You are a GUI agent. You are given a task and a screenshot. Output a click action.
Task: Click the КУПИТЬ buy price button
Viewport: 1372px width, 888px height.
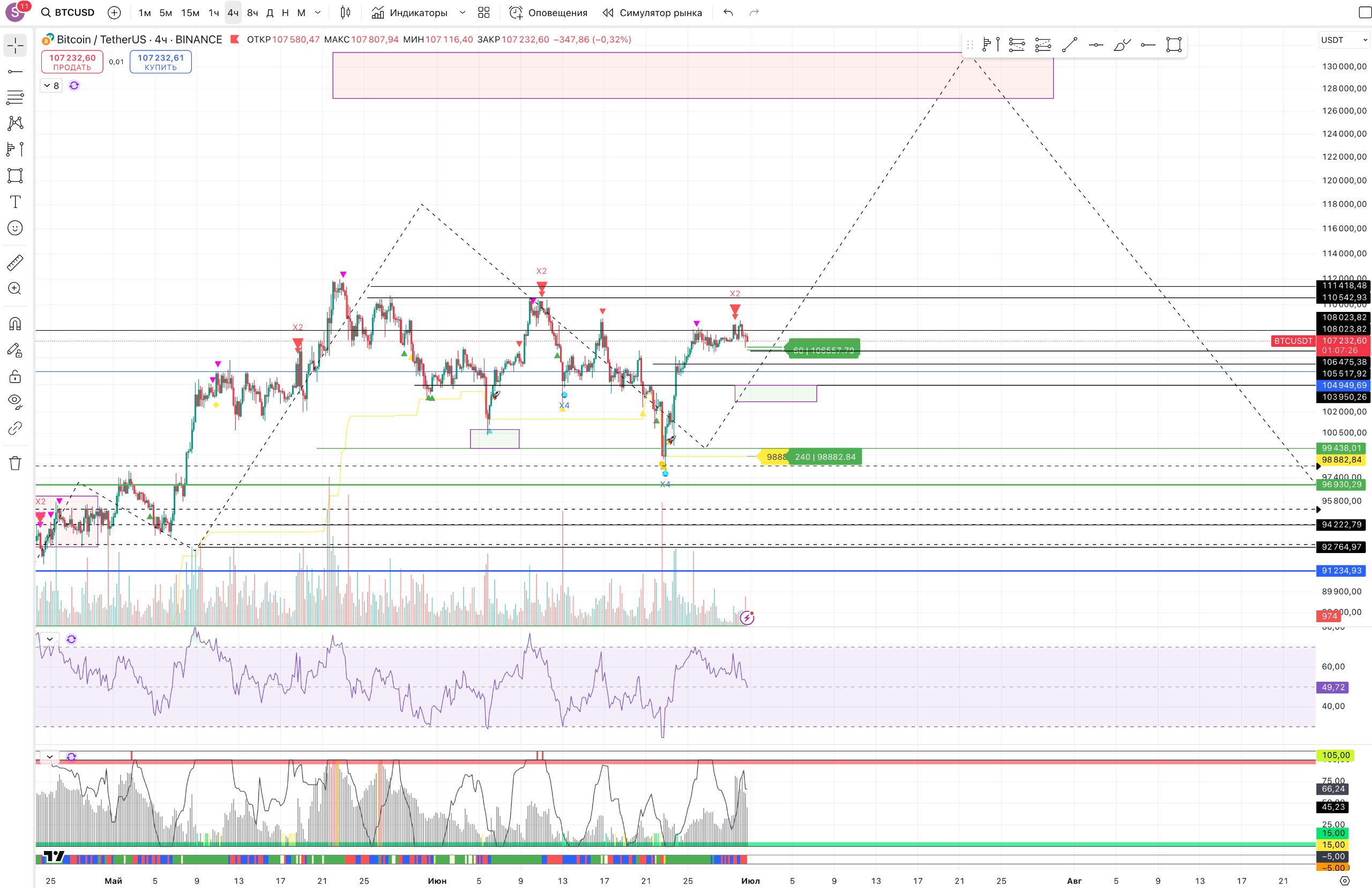tap(160, 62)
